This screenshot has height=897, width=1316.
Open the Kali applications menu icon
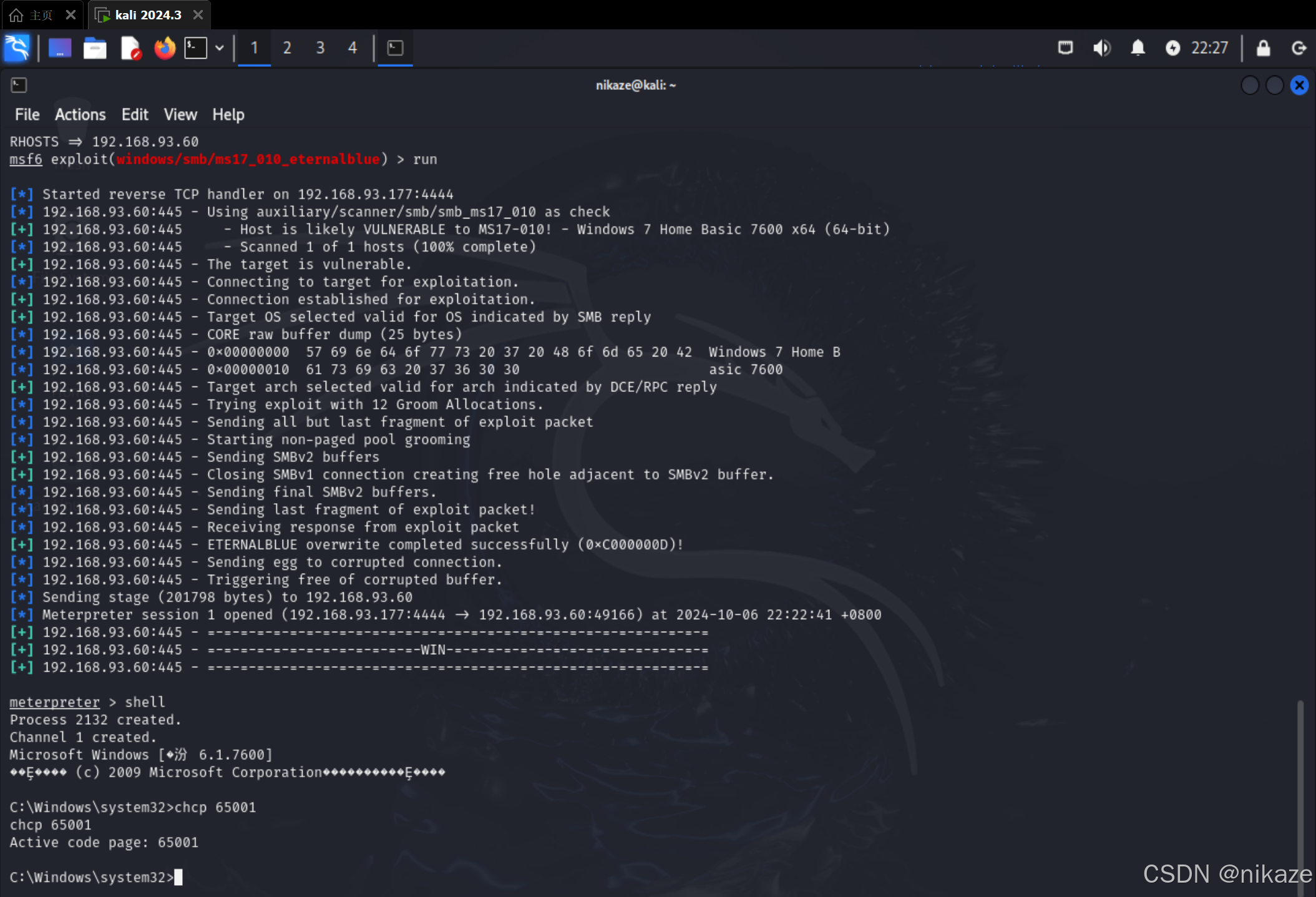pos(17,48)
